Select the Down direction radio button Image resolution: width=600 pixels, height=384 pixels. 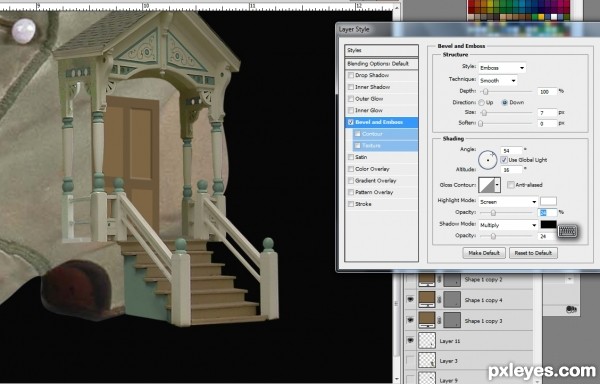[505, 103]
